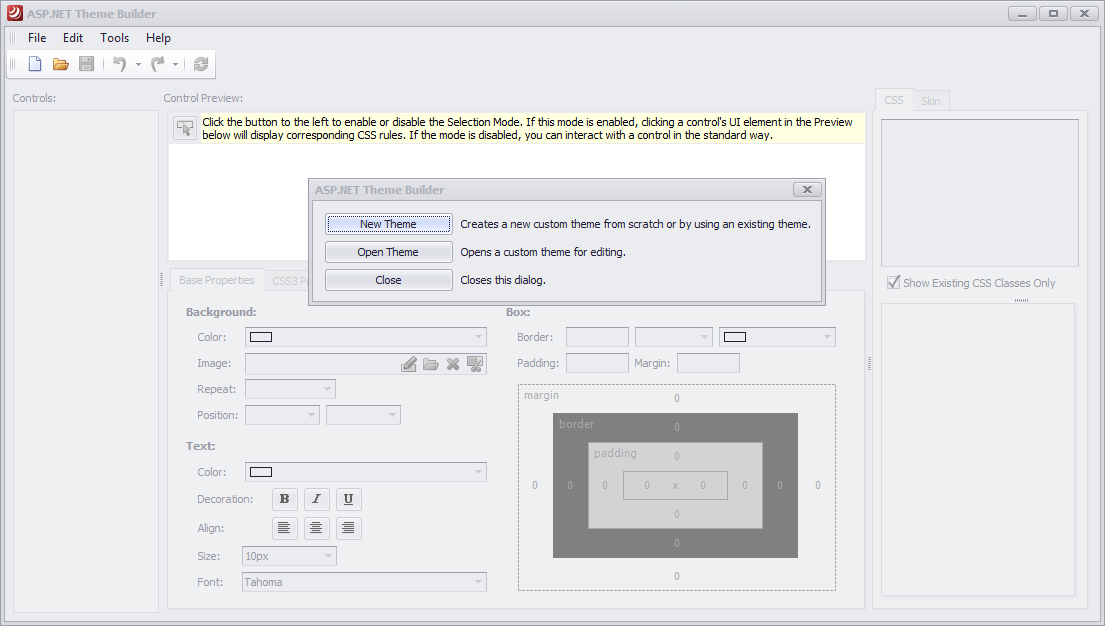Toggle Show Existing CSS Classes Only checkbox
Image resolution: width=1105 pixels, height=626 pixels.
(x=894, y=283)
